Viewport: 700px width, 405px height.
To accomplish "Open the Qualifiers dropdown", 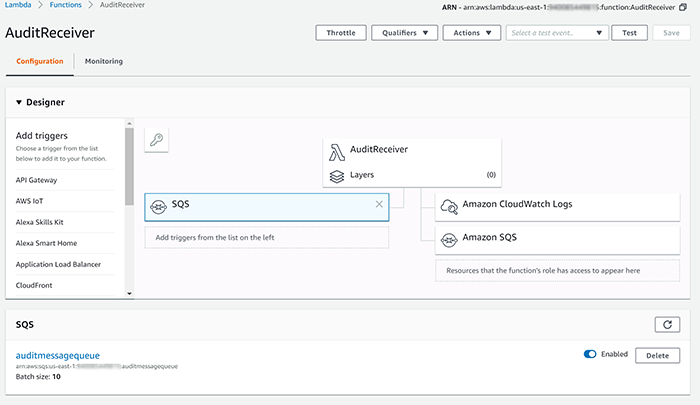I will click(x=405, y=32).
